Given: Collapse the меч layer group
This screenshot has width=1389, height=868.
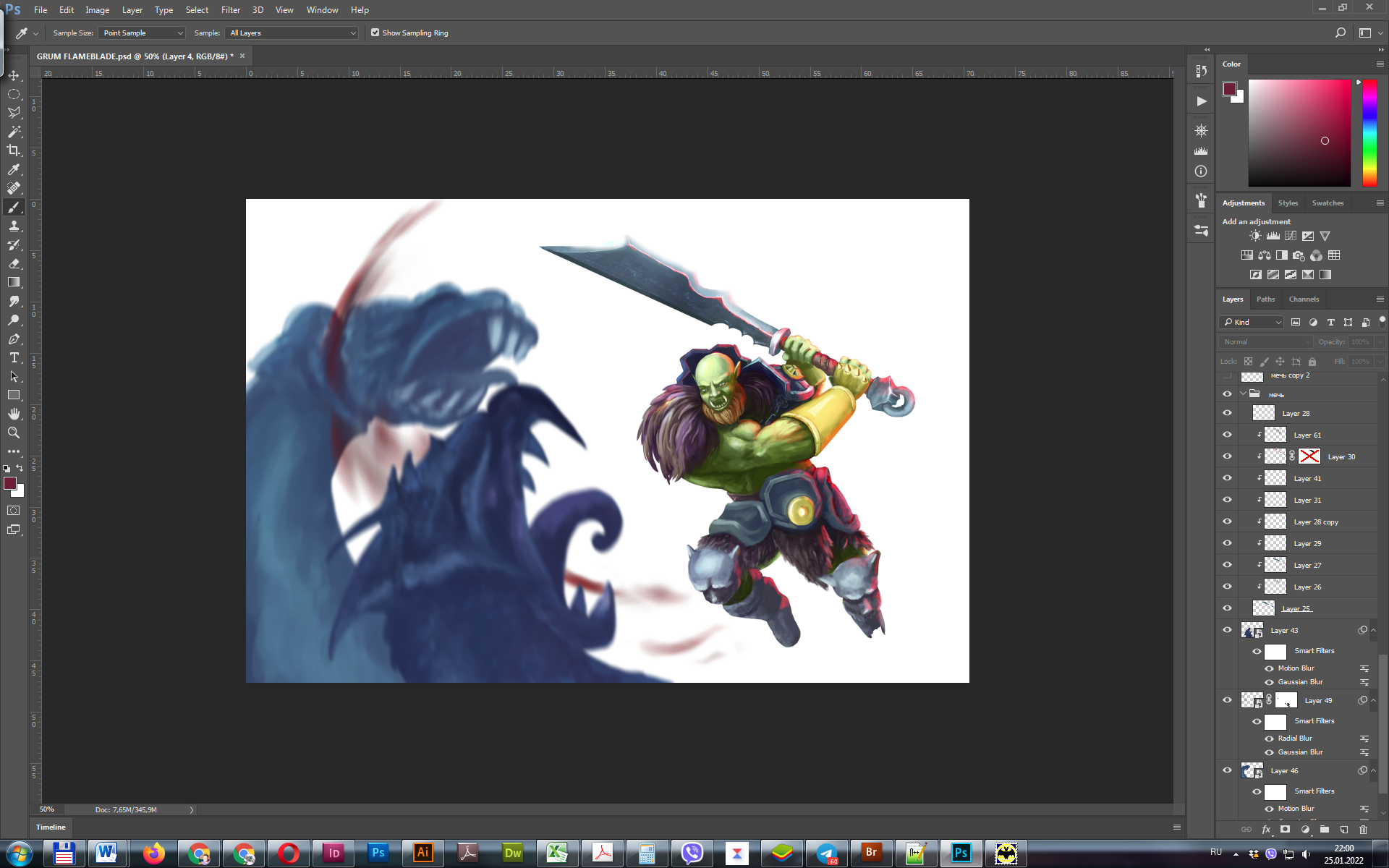Looking at the screenshot, I should tap(1243, 394).
